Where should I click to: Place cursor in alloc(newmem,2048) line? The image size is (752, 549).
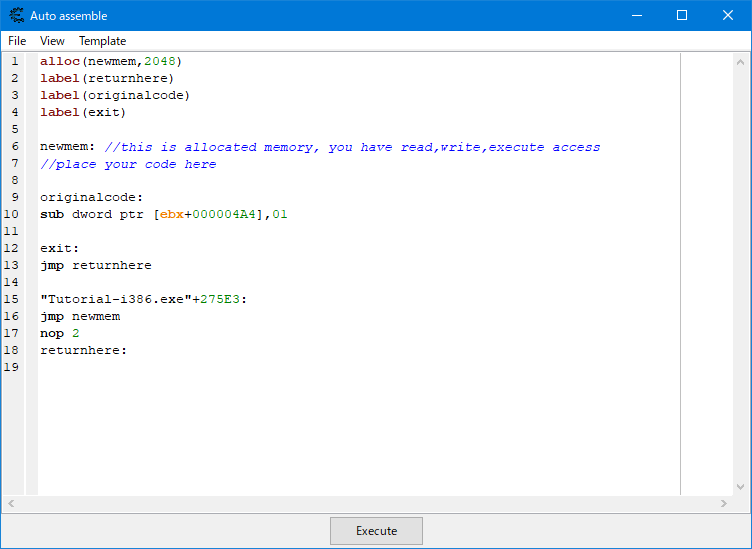pyautogui.click(x=111, y=61)
